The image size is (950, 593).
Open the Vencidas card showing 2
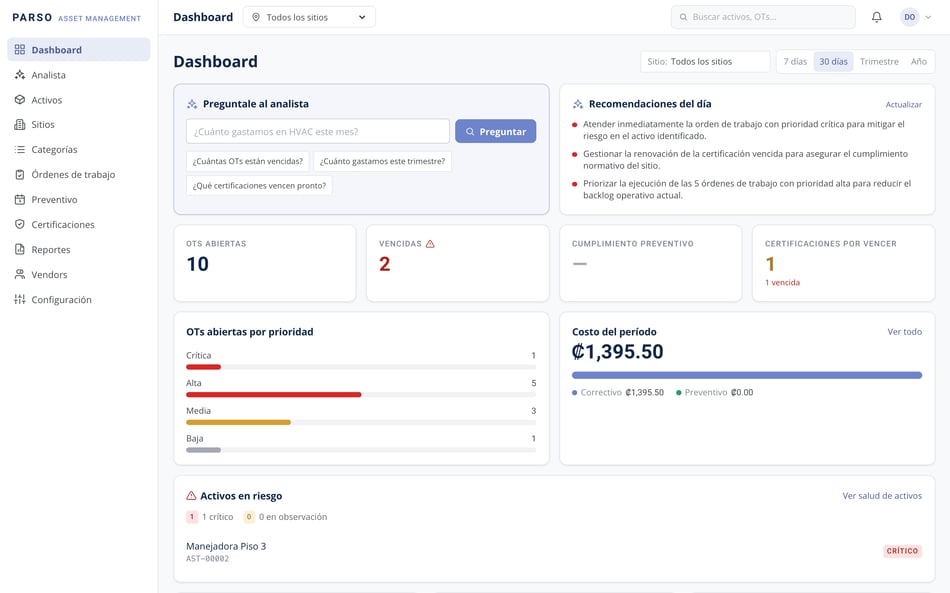(457, 263)
